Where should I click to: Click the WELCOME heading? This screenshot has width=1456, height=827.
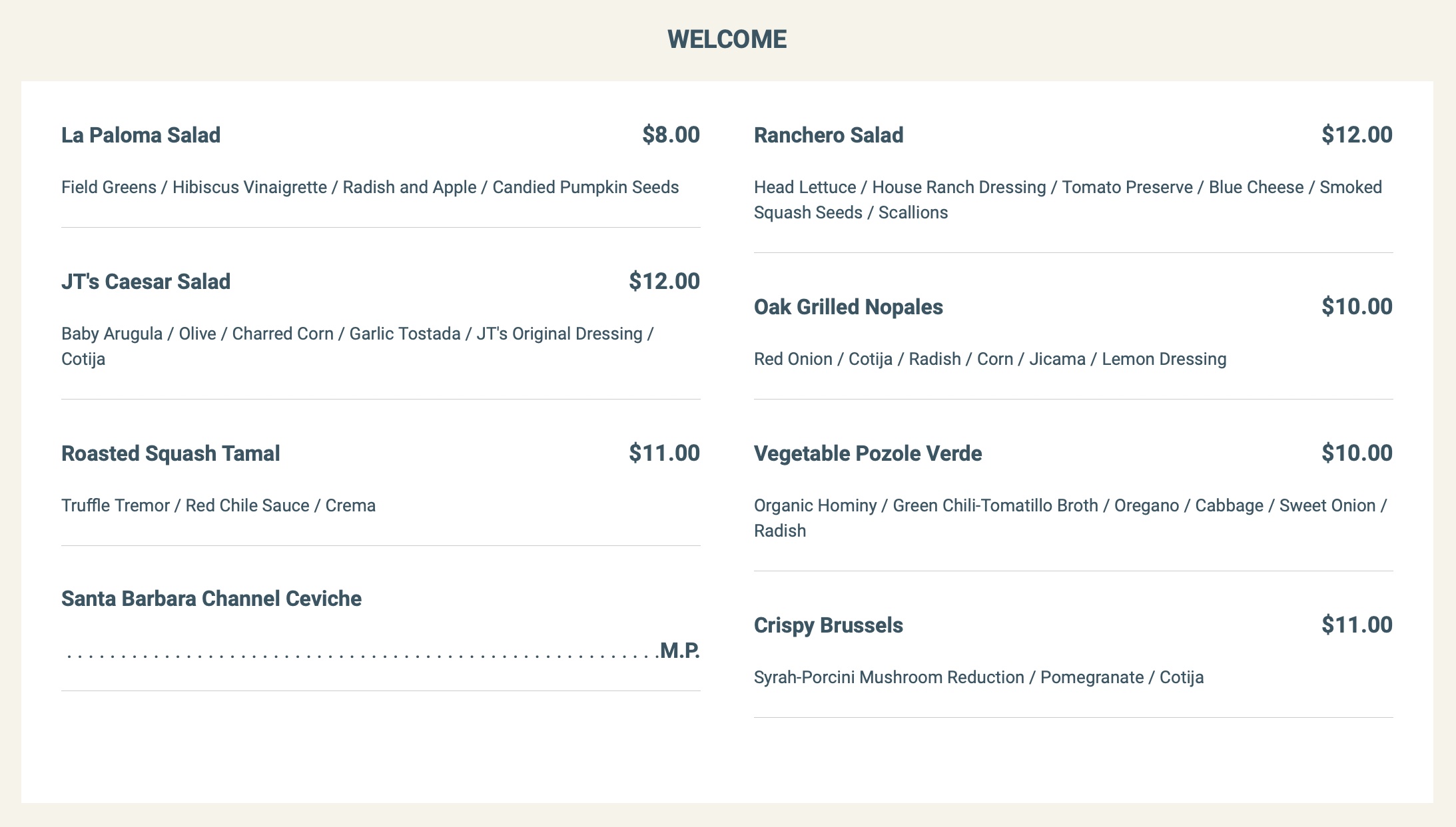click(x=727, y=39)
